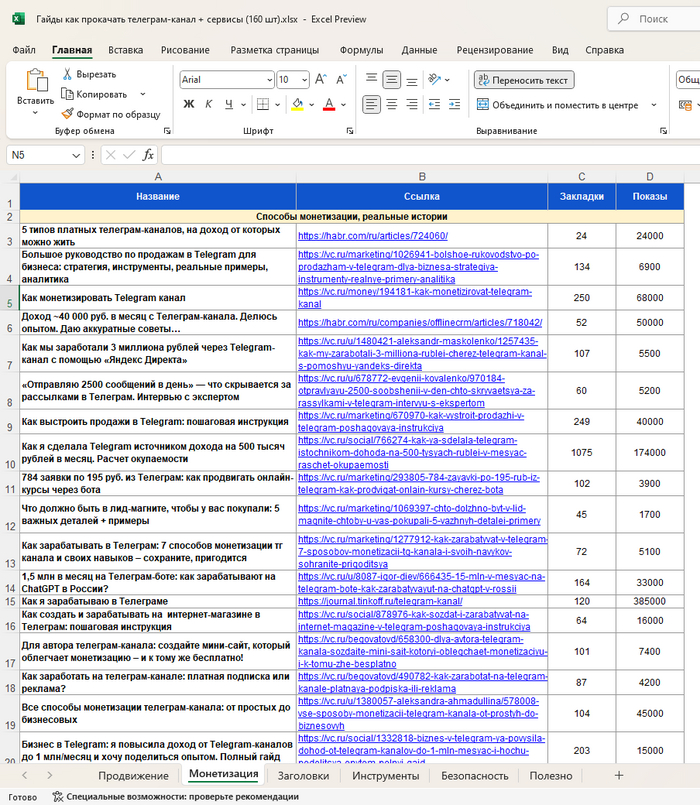Click the align left icon
The image size is (700, 805).
371,104
